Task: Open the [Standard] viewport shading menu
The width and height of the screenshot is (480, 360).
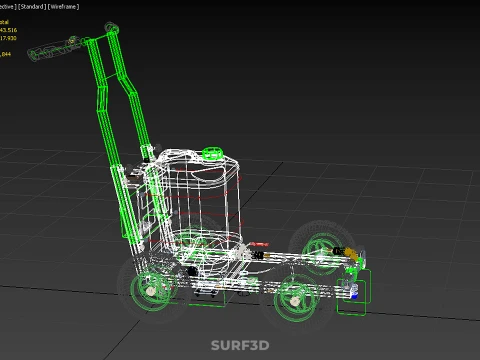Action: (32, 7)
